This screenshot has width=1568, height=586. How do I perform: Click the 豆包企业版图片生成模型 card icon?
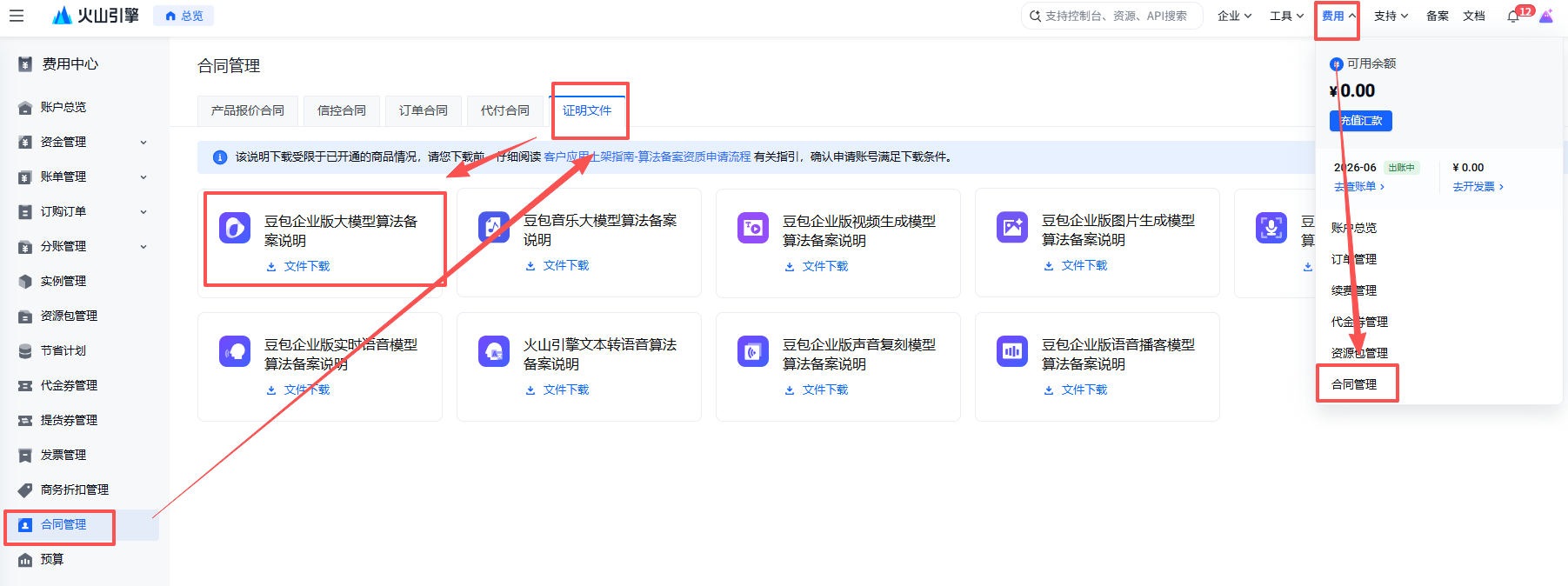[1012, 228]
